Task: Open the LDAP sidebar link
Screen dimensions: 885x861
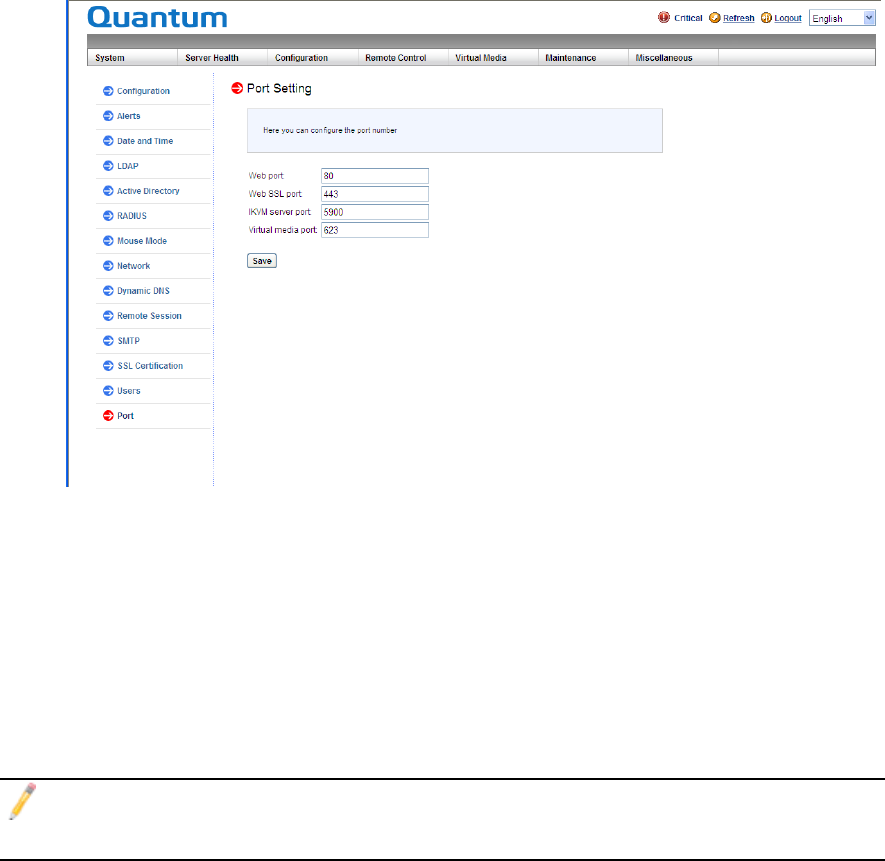Action: click(128, 165)
